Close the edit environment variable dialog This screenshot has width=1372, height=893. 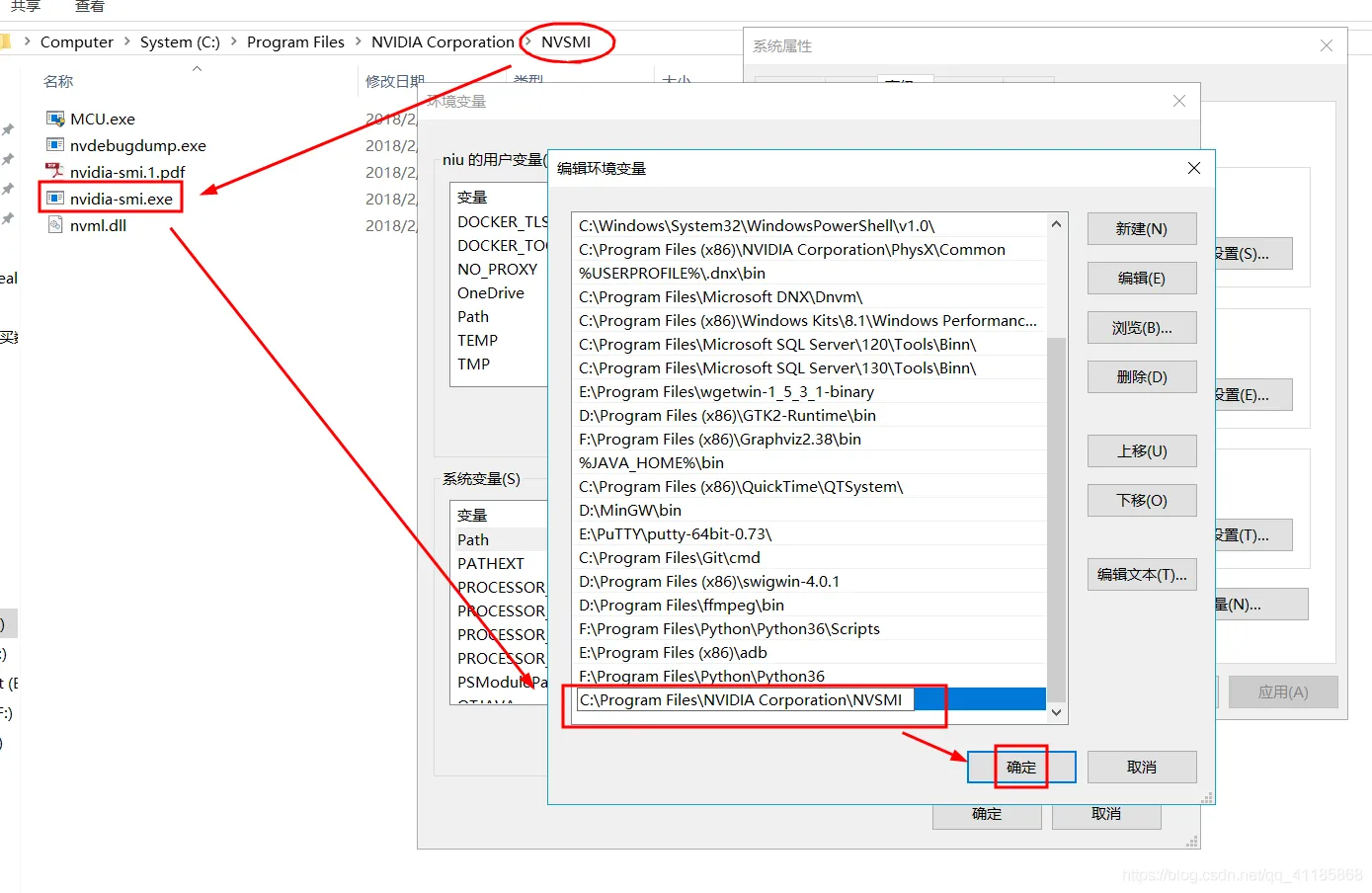[x=1193, y=168]
